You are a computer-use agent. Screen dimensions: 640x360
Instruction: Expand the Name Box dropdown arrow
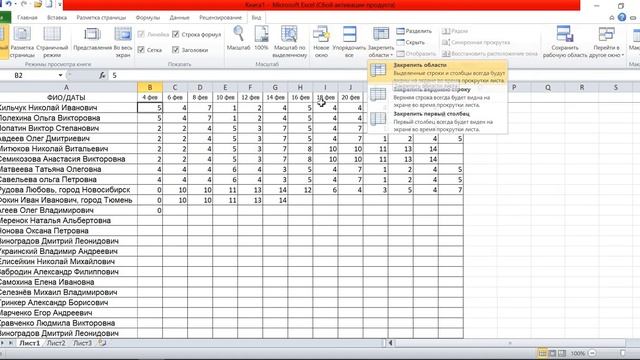tap(60, 76)
